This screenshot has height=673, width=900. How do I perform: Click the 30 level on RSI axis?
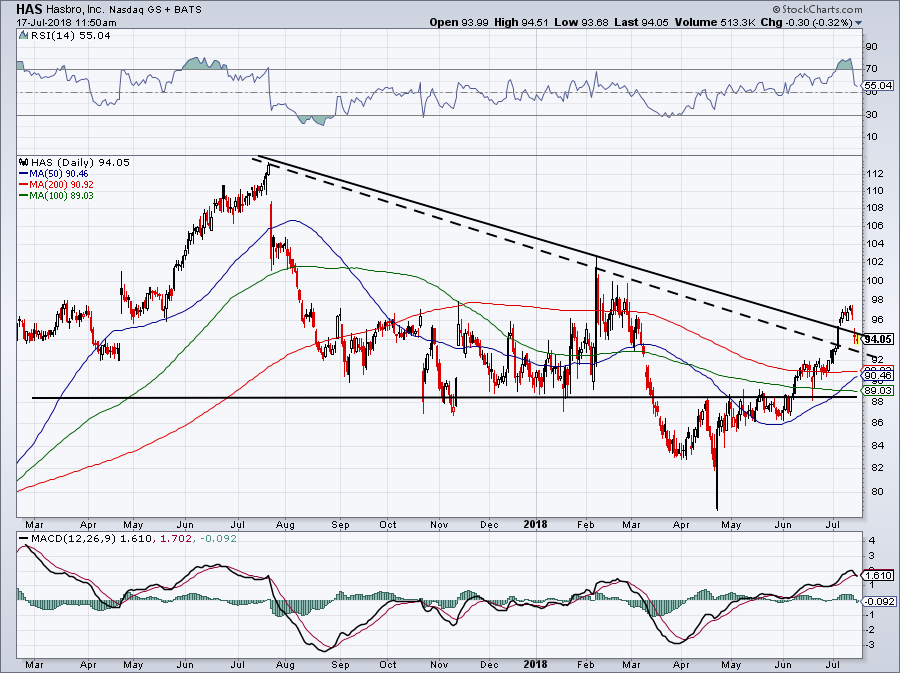click(871, 115)
